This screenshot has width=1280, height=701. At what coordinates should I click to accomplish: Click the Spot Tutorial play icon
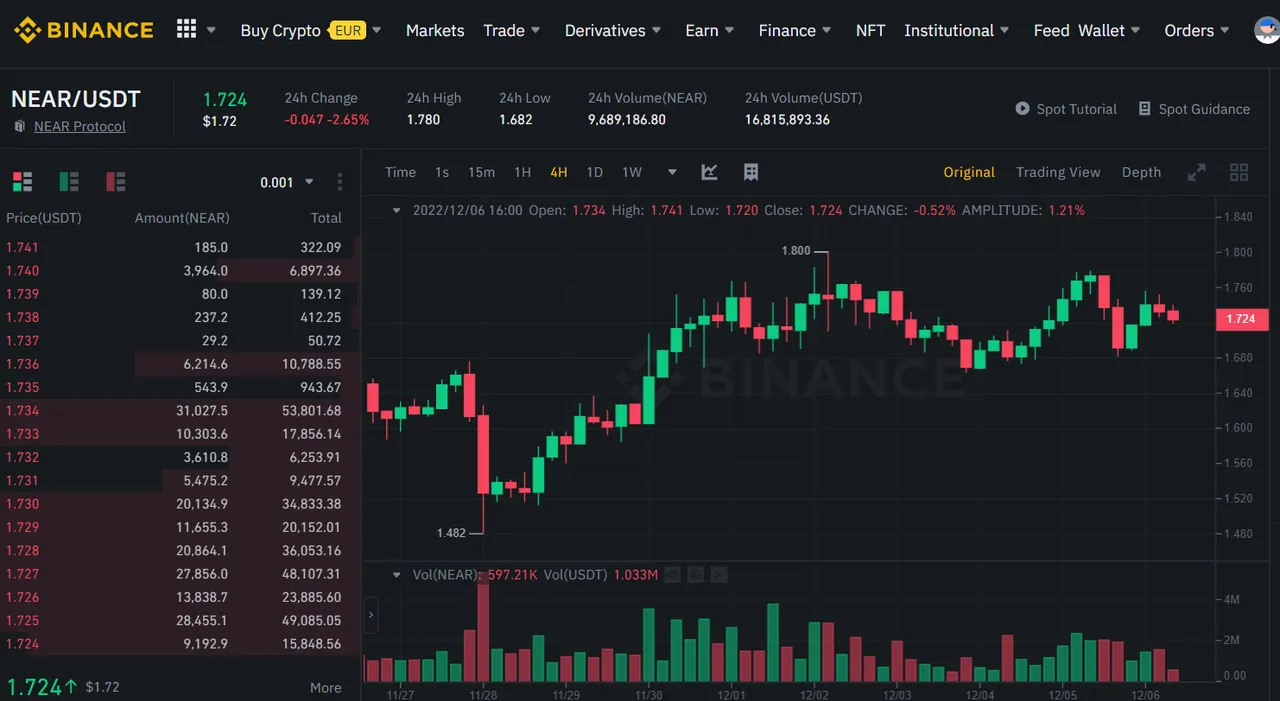coord(1022,109)
